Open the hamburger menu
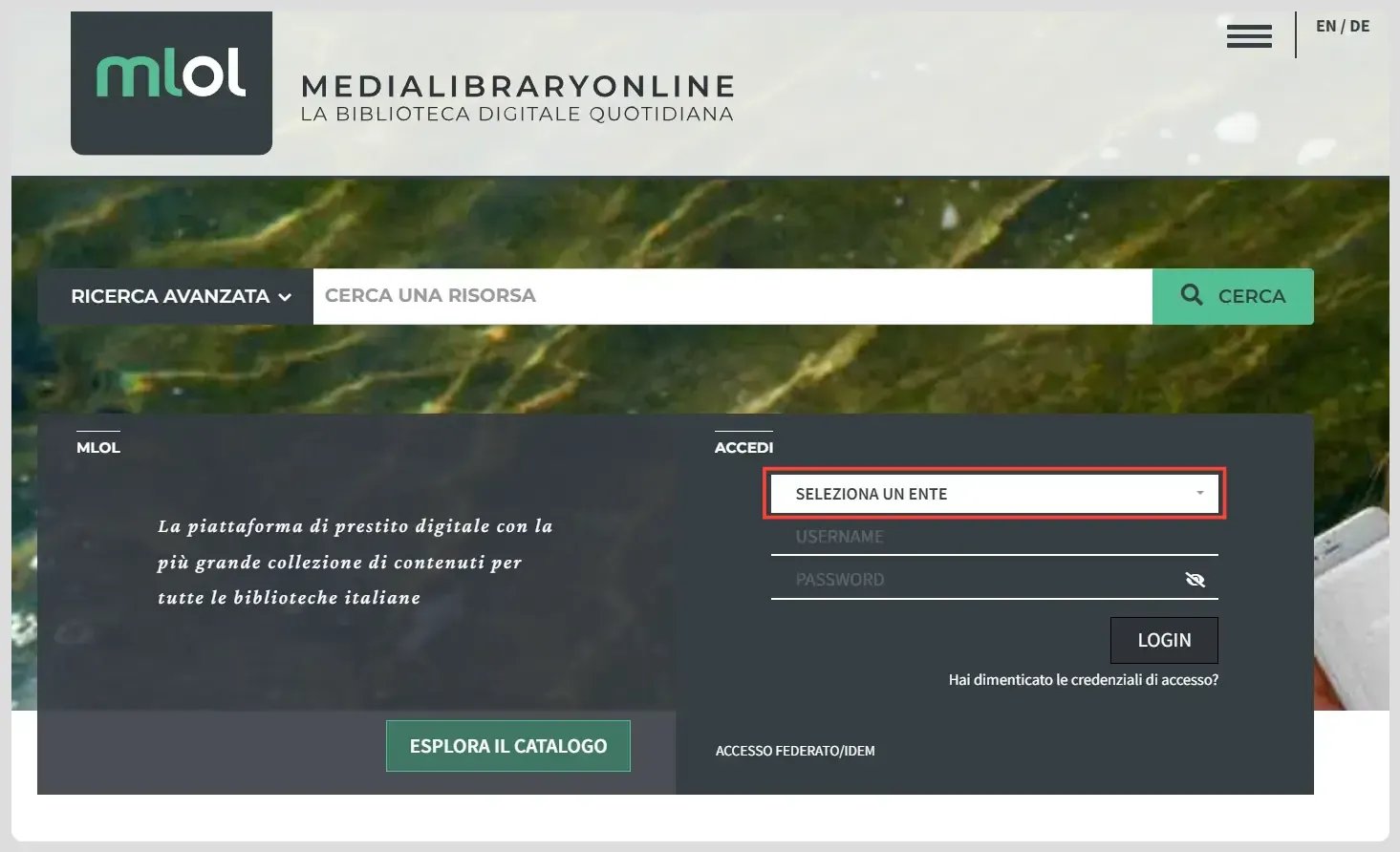Viewport: 1400px width, 852px height. click(1249, 36)
